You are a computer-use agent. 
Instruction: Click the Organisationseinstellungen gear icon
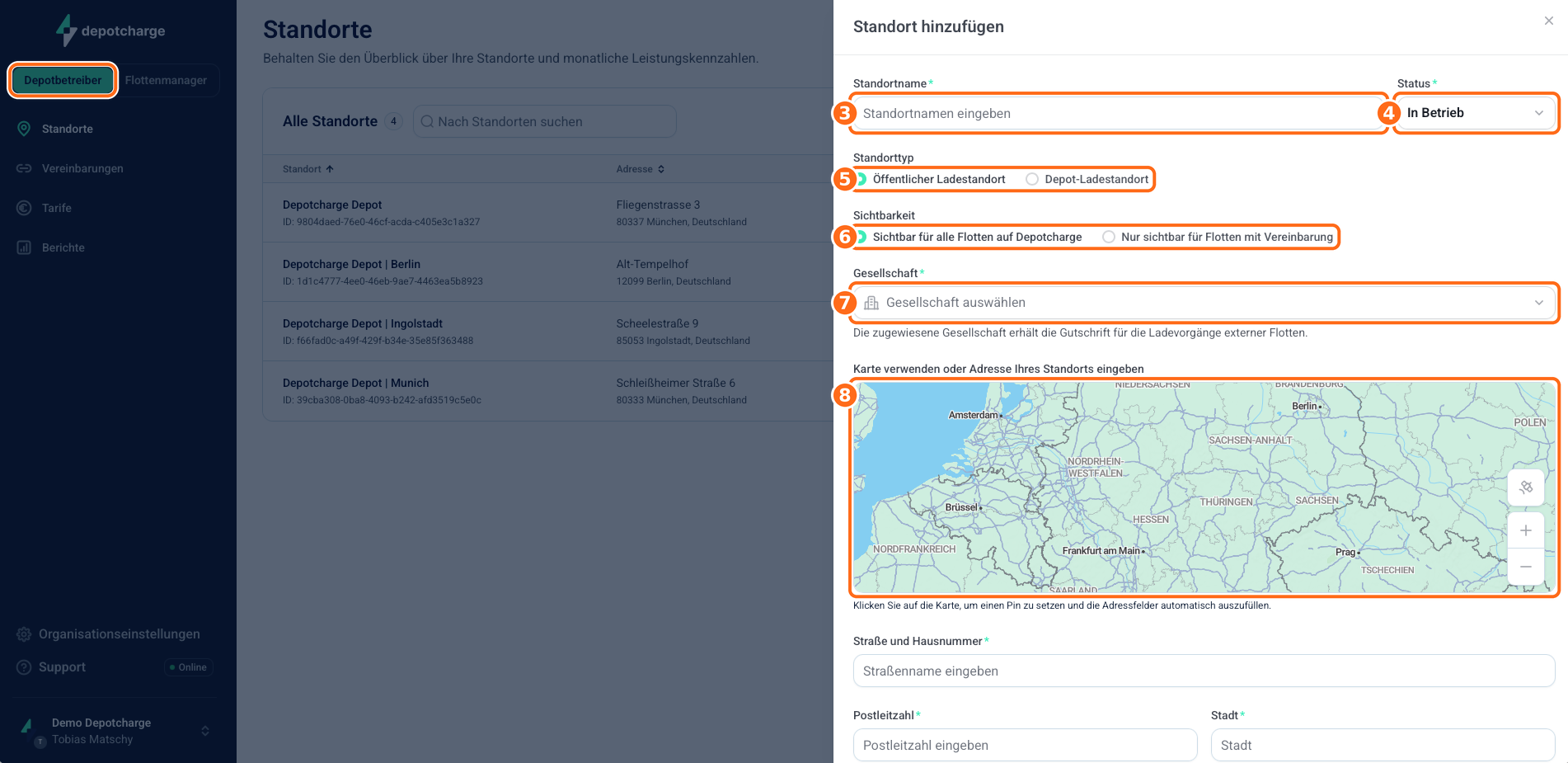(x=24, y=633)
